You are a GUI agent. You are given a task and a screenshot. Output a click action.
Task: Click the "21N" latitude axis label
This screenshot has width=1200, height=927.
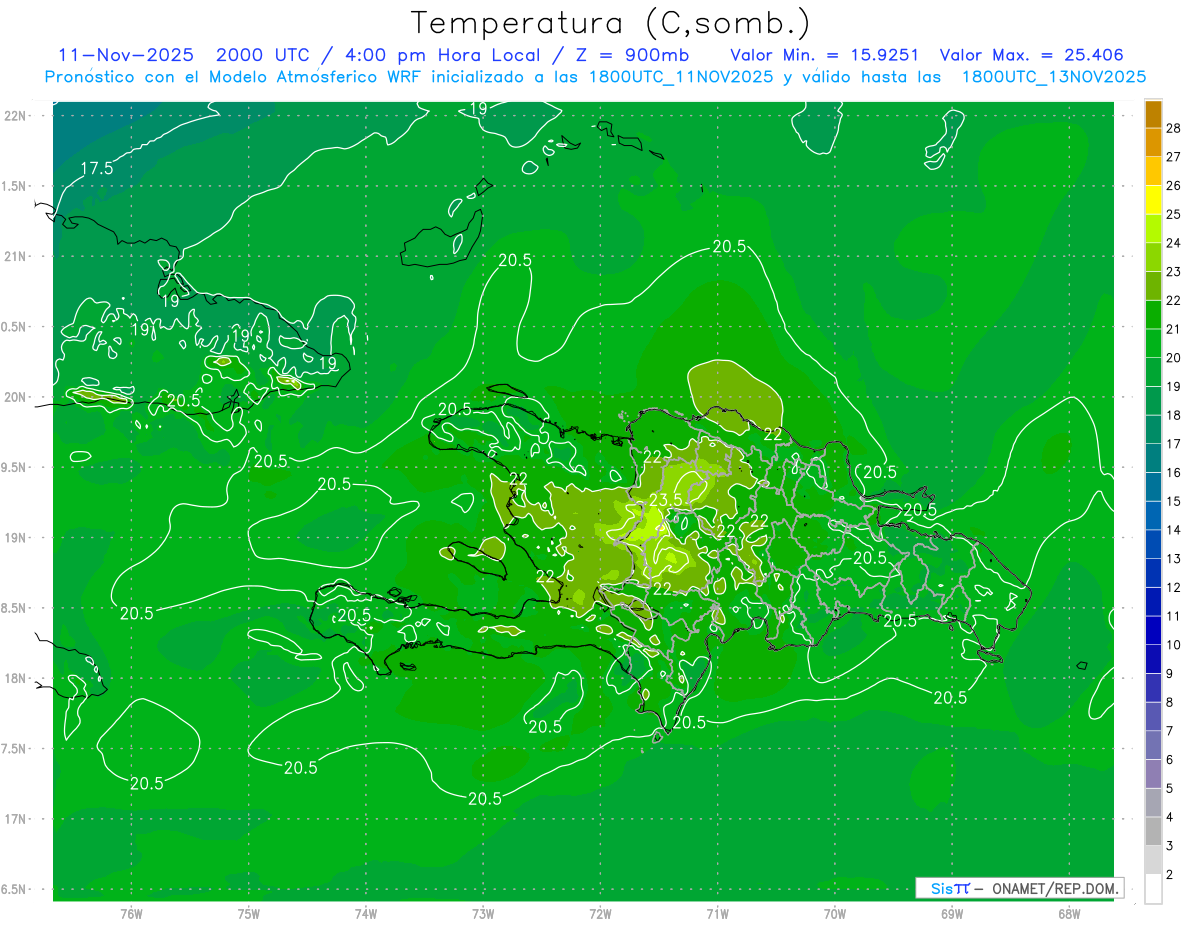click(15, 257)
